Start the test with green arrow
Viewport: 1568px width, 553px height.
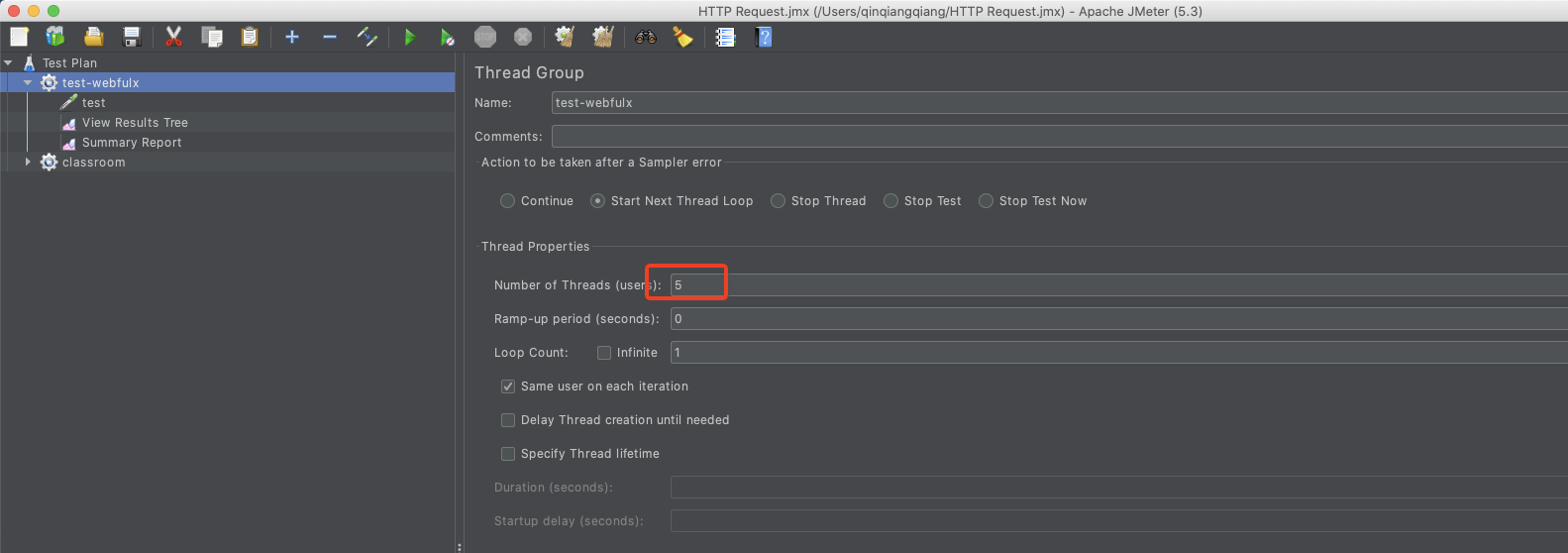tap(410, 37)
